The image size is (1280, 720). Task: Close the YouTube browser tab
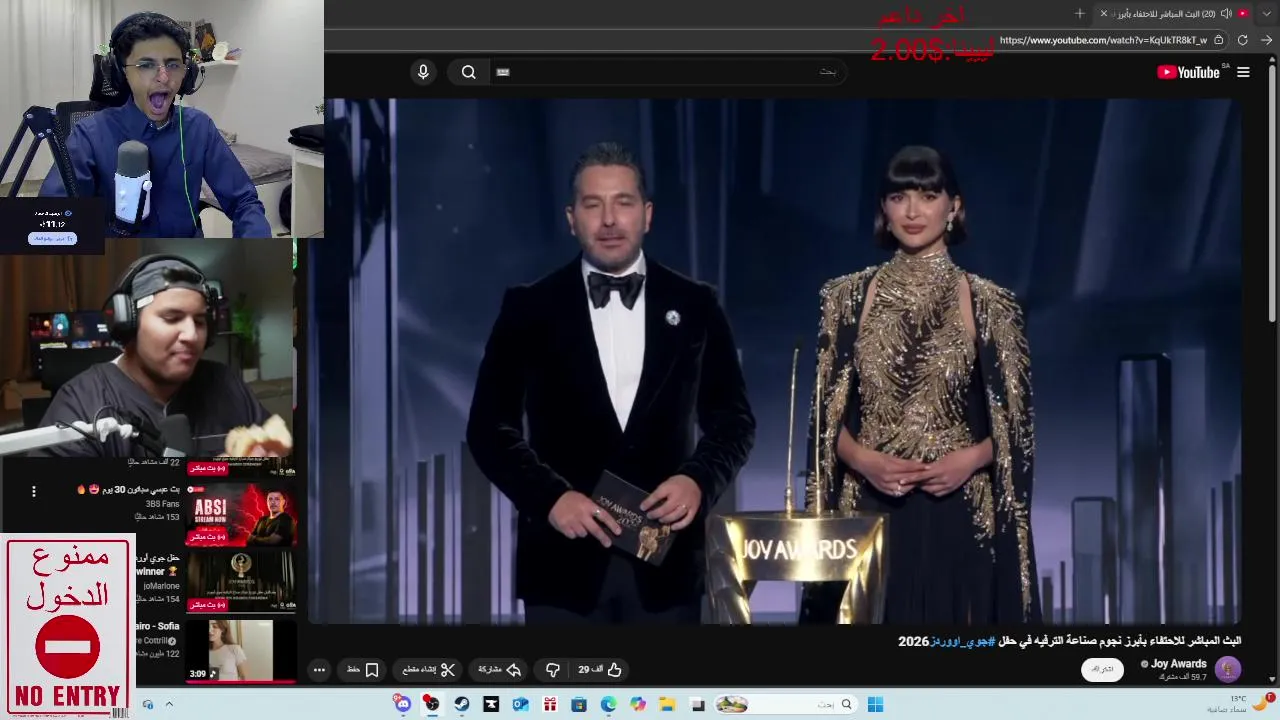[x=1104, y=13]
